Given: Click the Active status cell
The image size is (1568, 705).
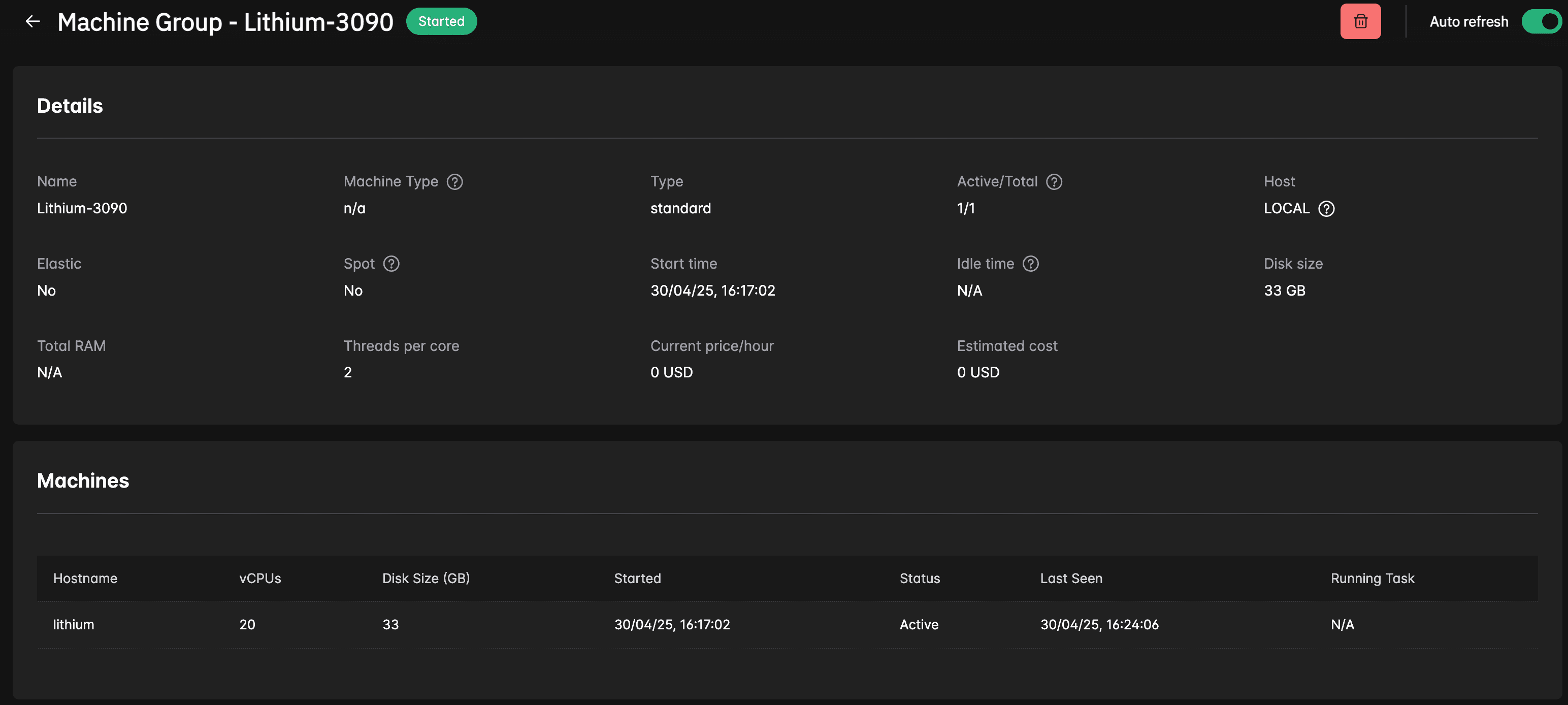Looking at the screenshot, I should [919, 625].
